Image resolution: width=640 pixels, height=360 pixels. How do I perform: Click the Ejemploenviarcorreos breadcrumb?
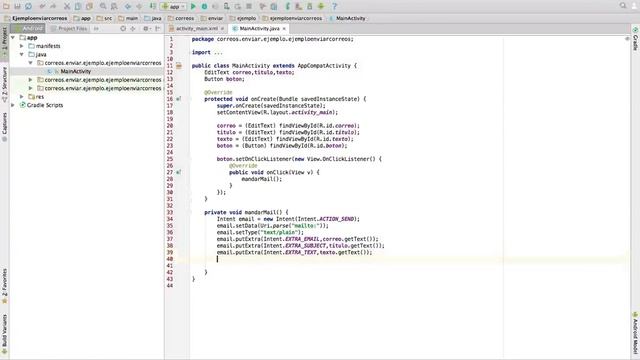click(36, 18)
